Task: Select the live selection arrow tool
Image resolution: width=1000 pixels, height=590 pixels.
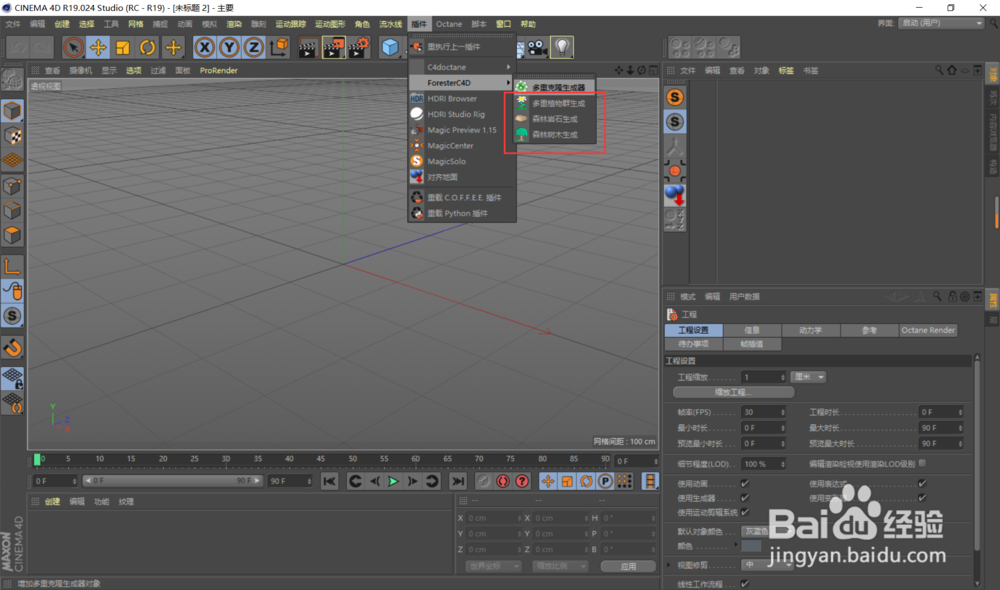Action: 73,47
